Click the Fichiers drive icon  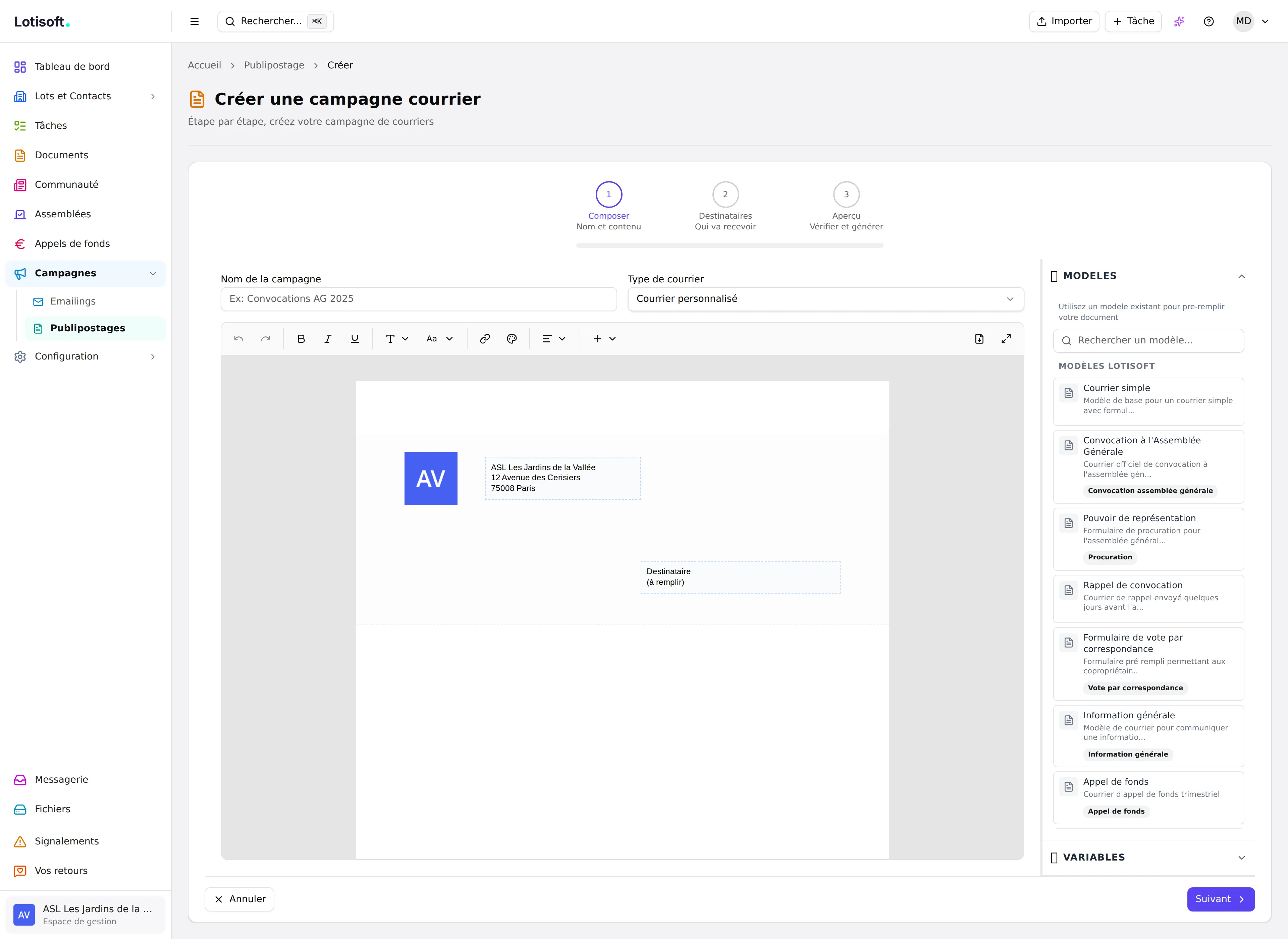(x=20, y=810)
